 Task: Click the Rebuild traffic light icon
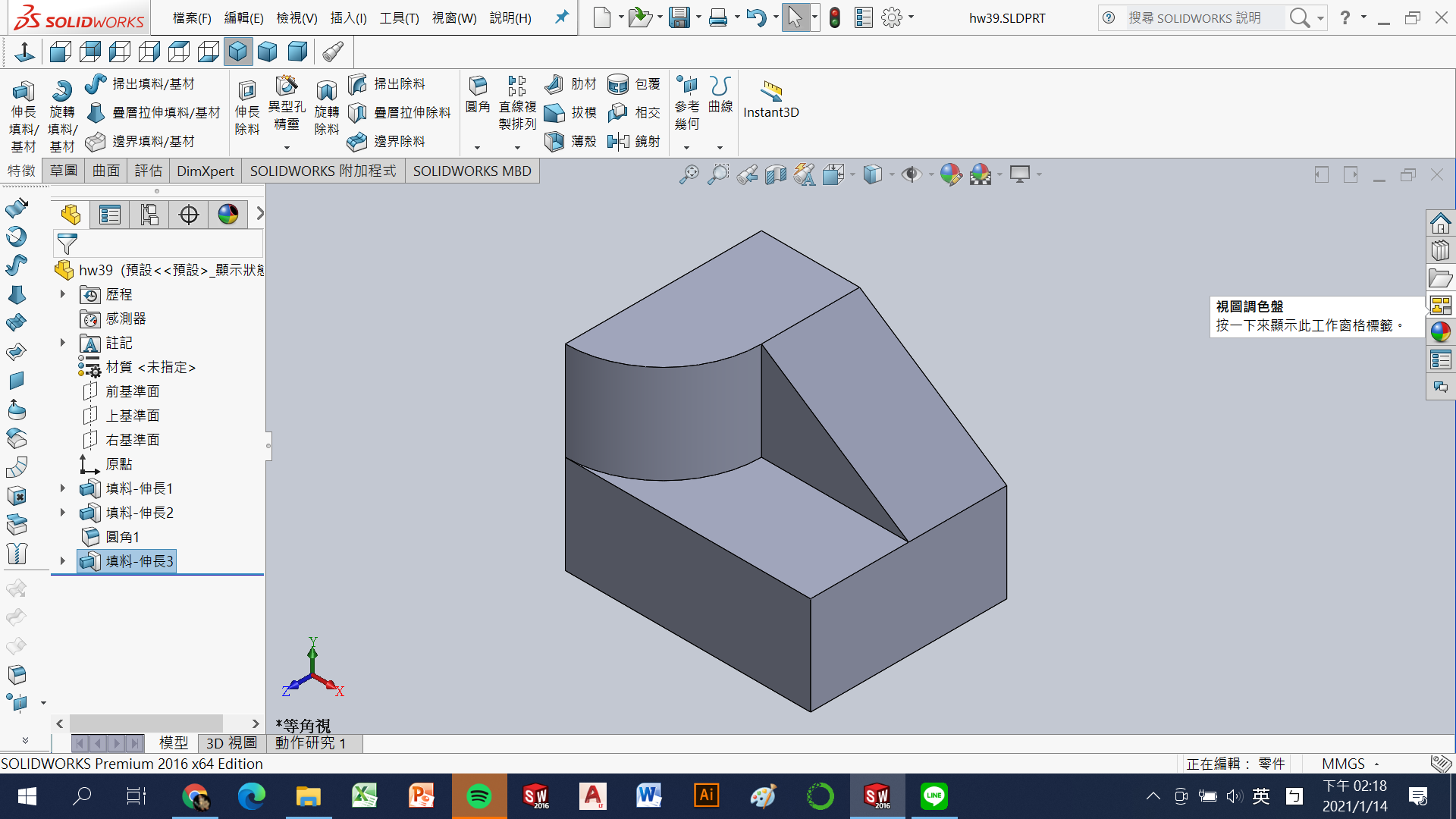coord(835,17)
